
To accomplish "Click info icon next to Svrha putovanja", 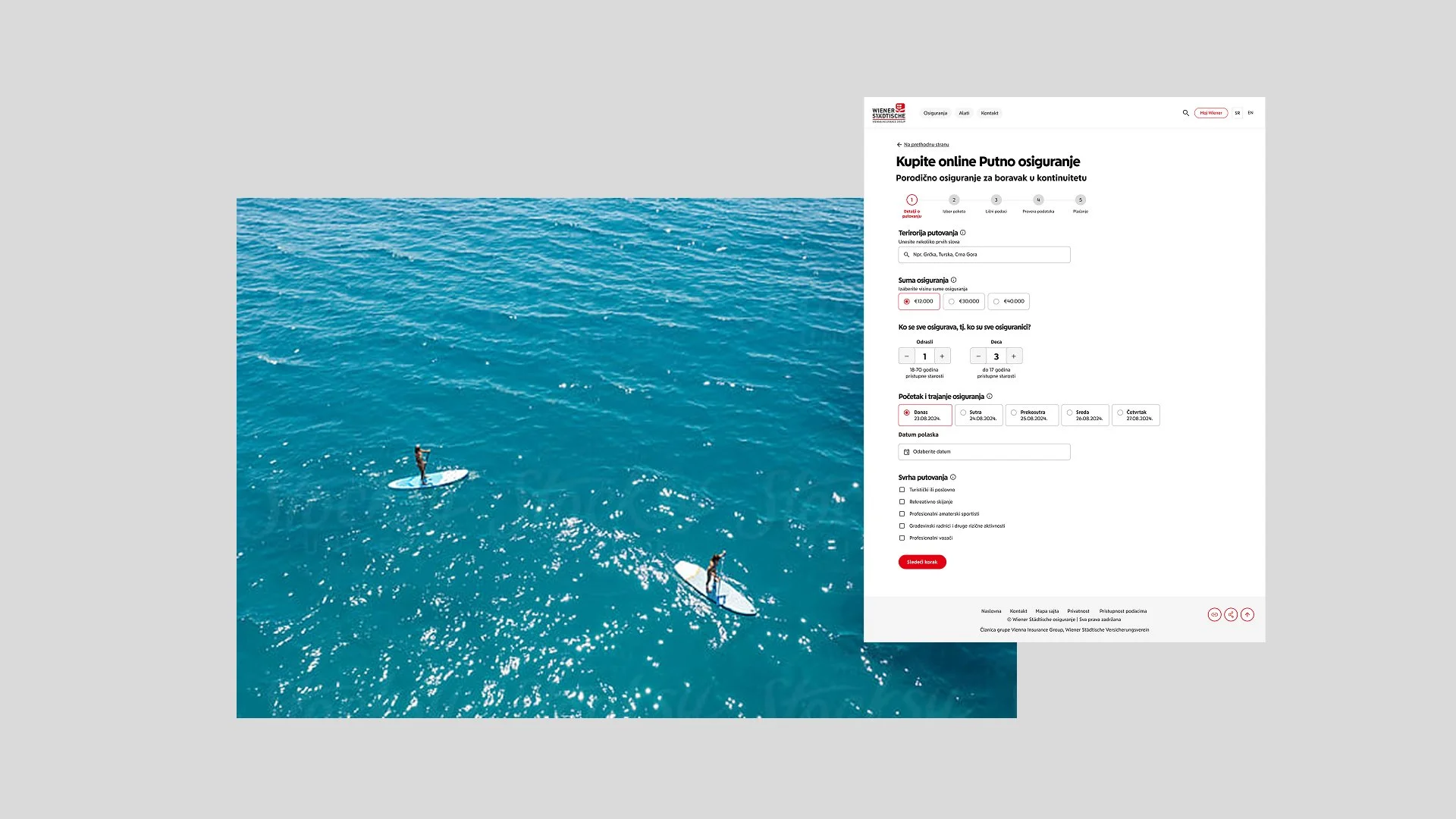I will coord(953,477).
